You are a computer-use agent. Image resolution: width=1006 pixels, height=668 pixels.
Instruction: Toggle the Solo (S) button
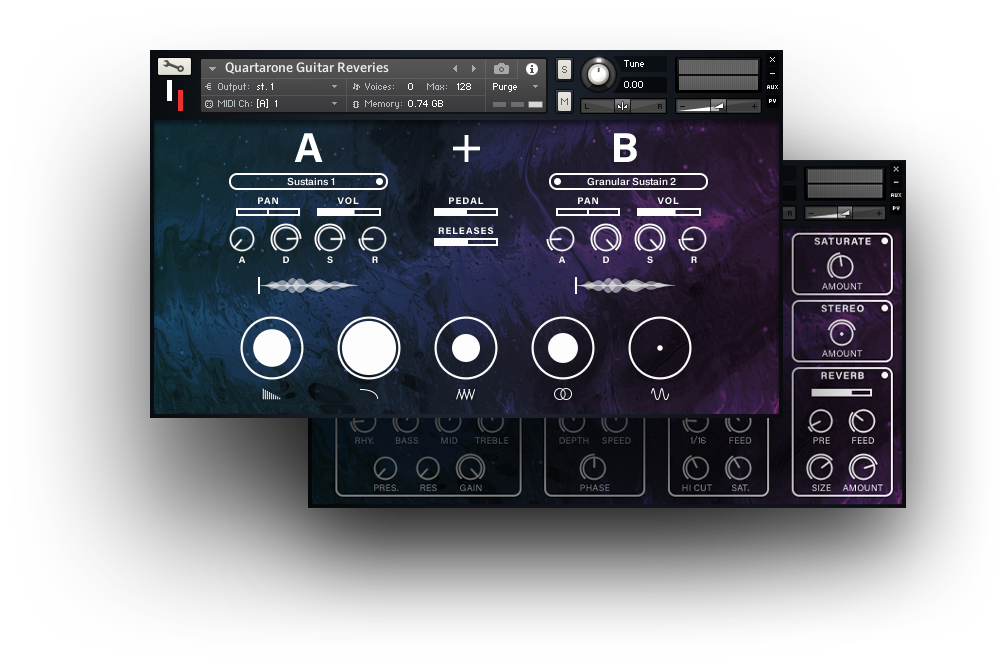click(564, 69)
